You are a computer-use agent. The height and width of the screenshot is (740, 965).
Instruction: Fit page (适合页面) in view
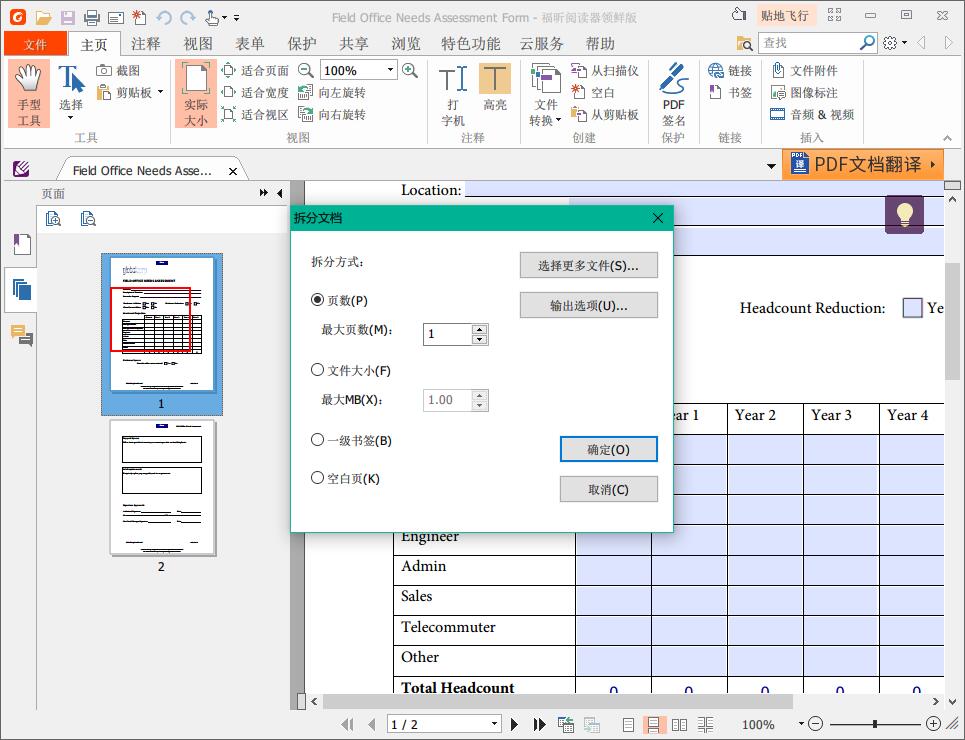point(255,71)
